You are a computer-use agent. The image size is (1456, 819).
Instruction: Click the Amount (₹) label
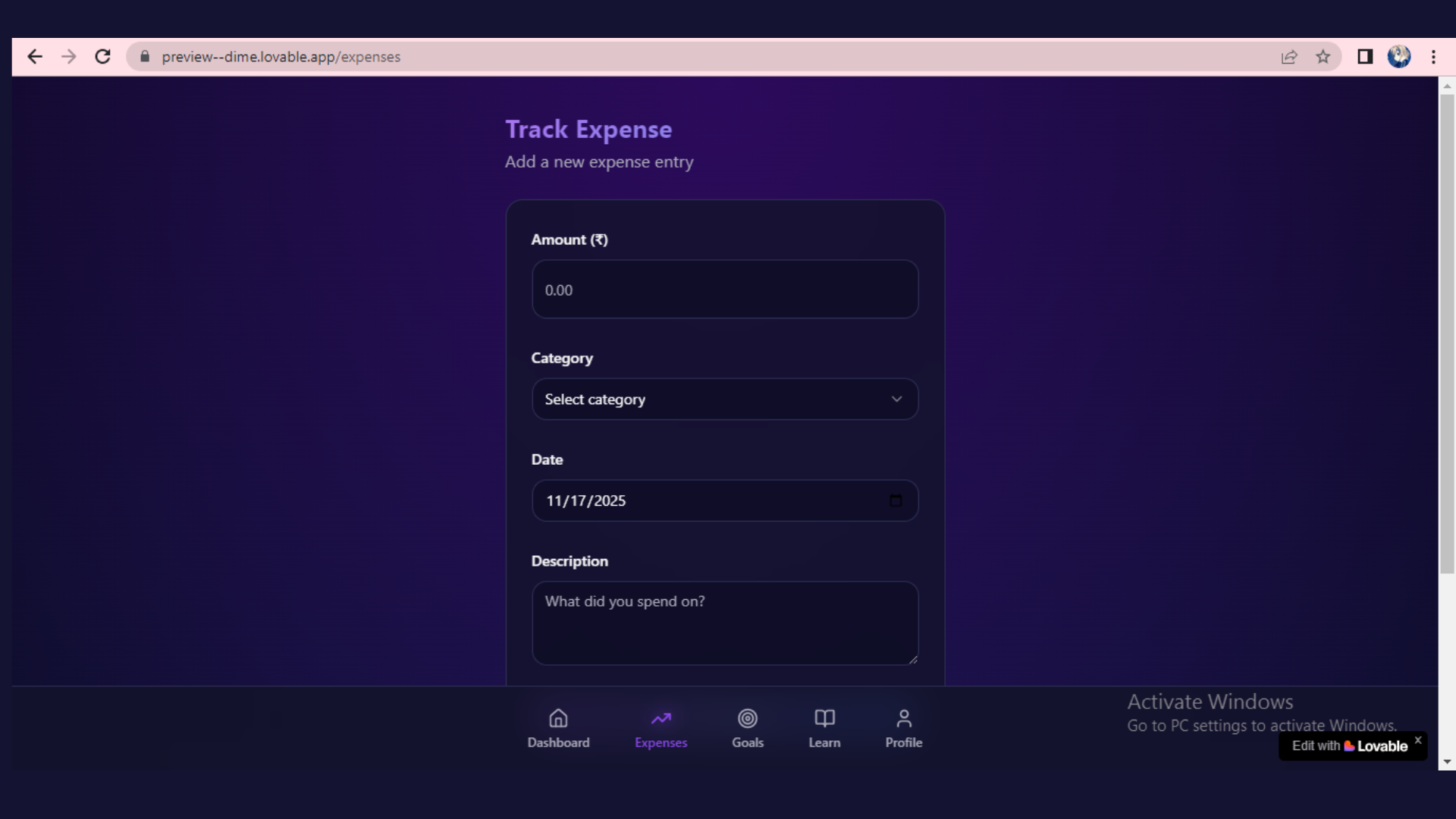click(x=569, y=240)
